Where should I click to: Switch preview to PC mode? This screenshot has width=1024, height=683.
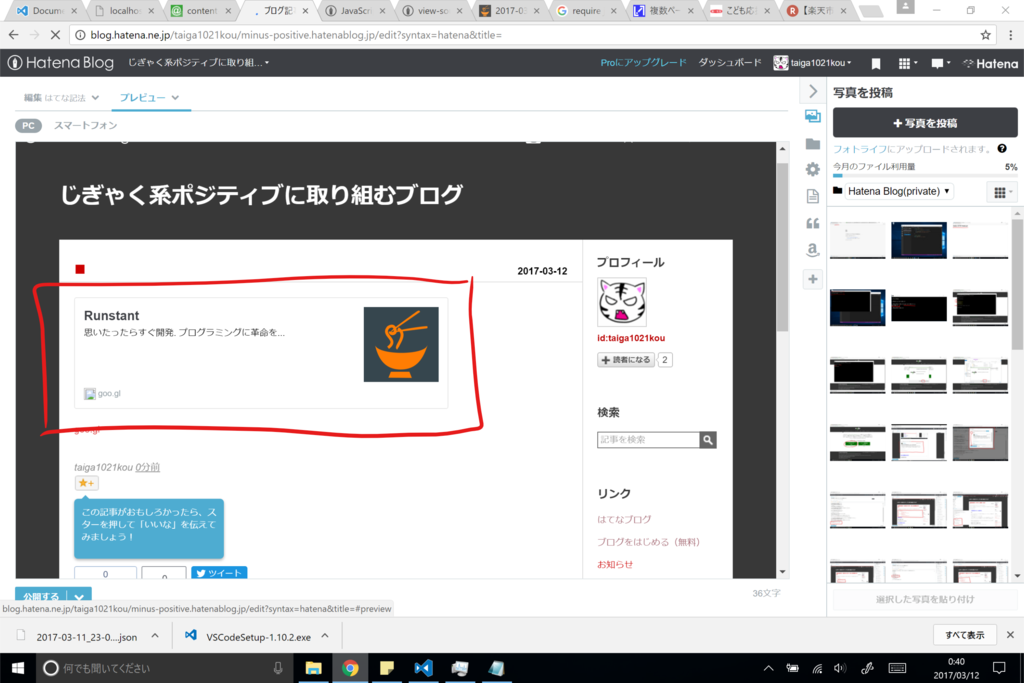tap(28, 125)
